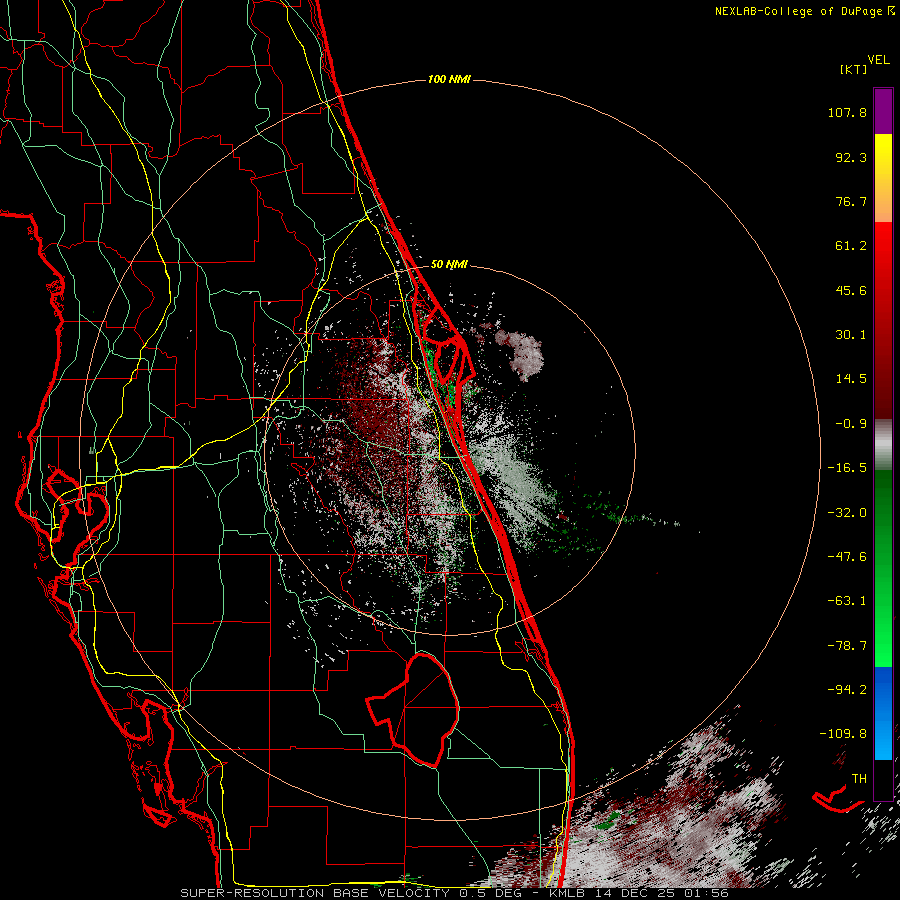The width and height of the screenshot is (900, 900).
Task: Click the [KT] units label
Action: [854, 69]
